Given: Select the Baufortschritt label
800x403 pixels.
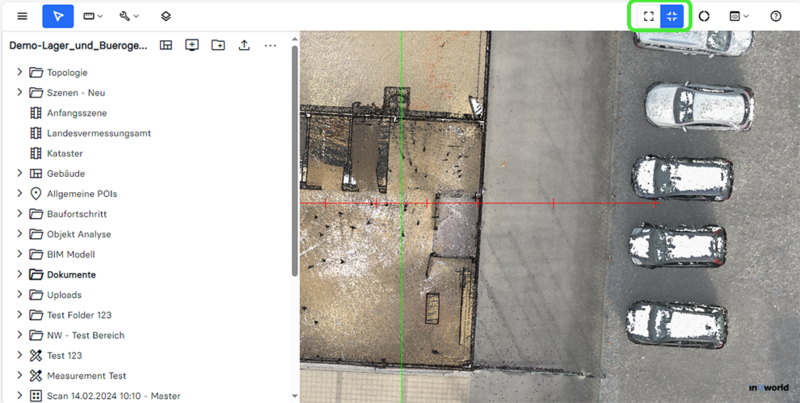Looking at the screenshot, I should click(77, 214).
